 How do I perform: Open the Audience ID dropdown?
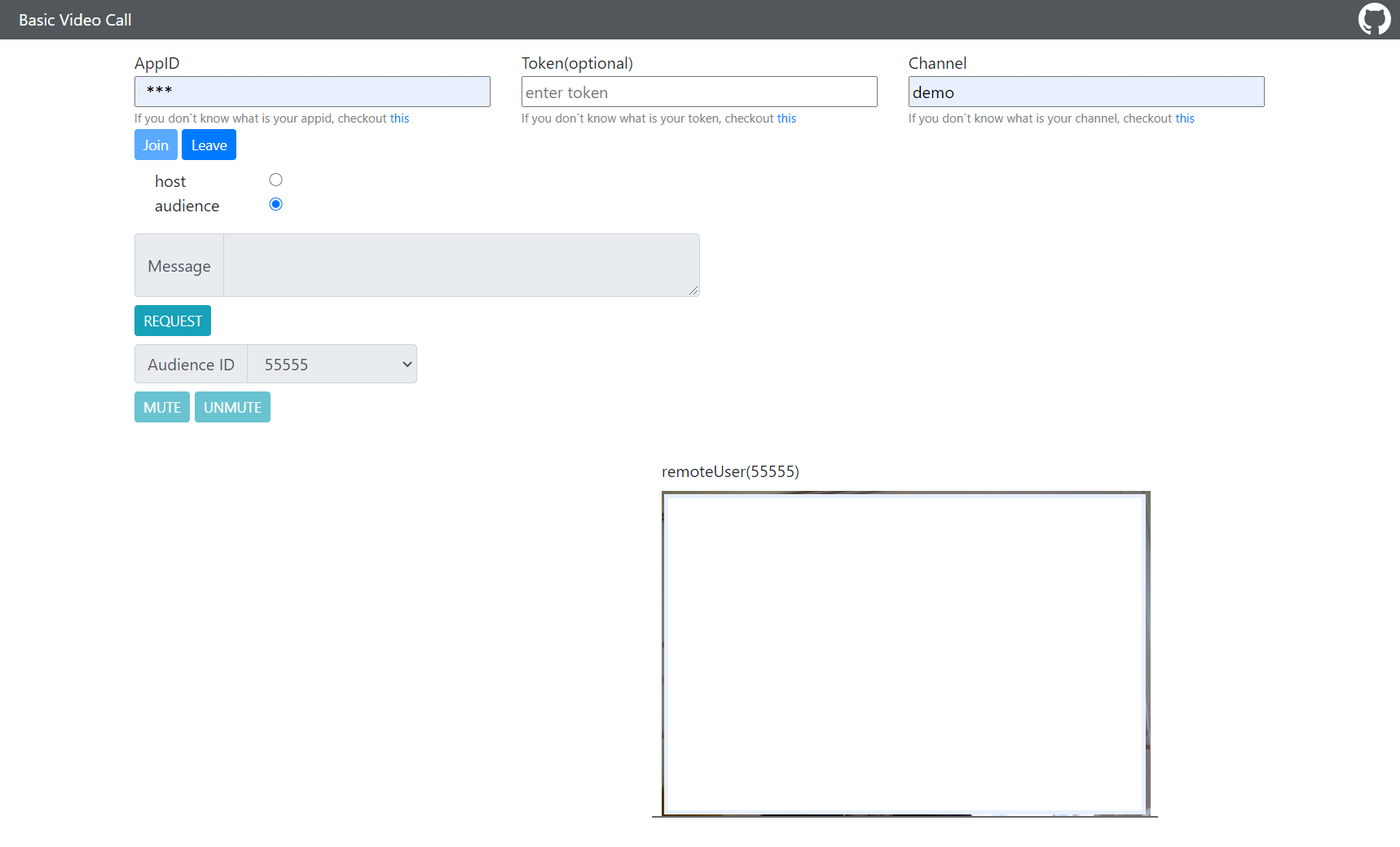(332, 364)
